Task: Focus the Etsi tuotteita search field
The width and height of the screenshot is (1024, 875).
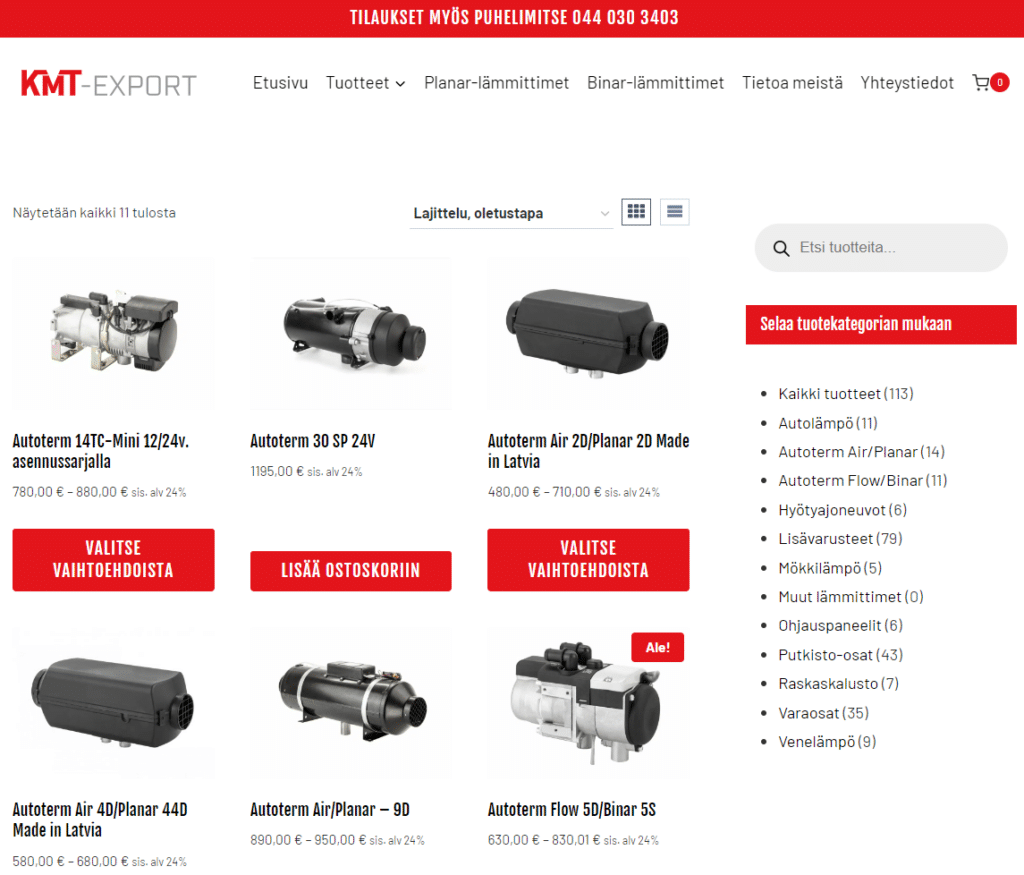Action: pos(881,248)
